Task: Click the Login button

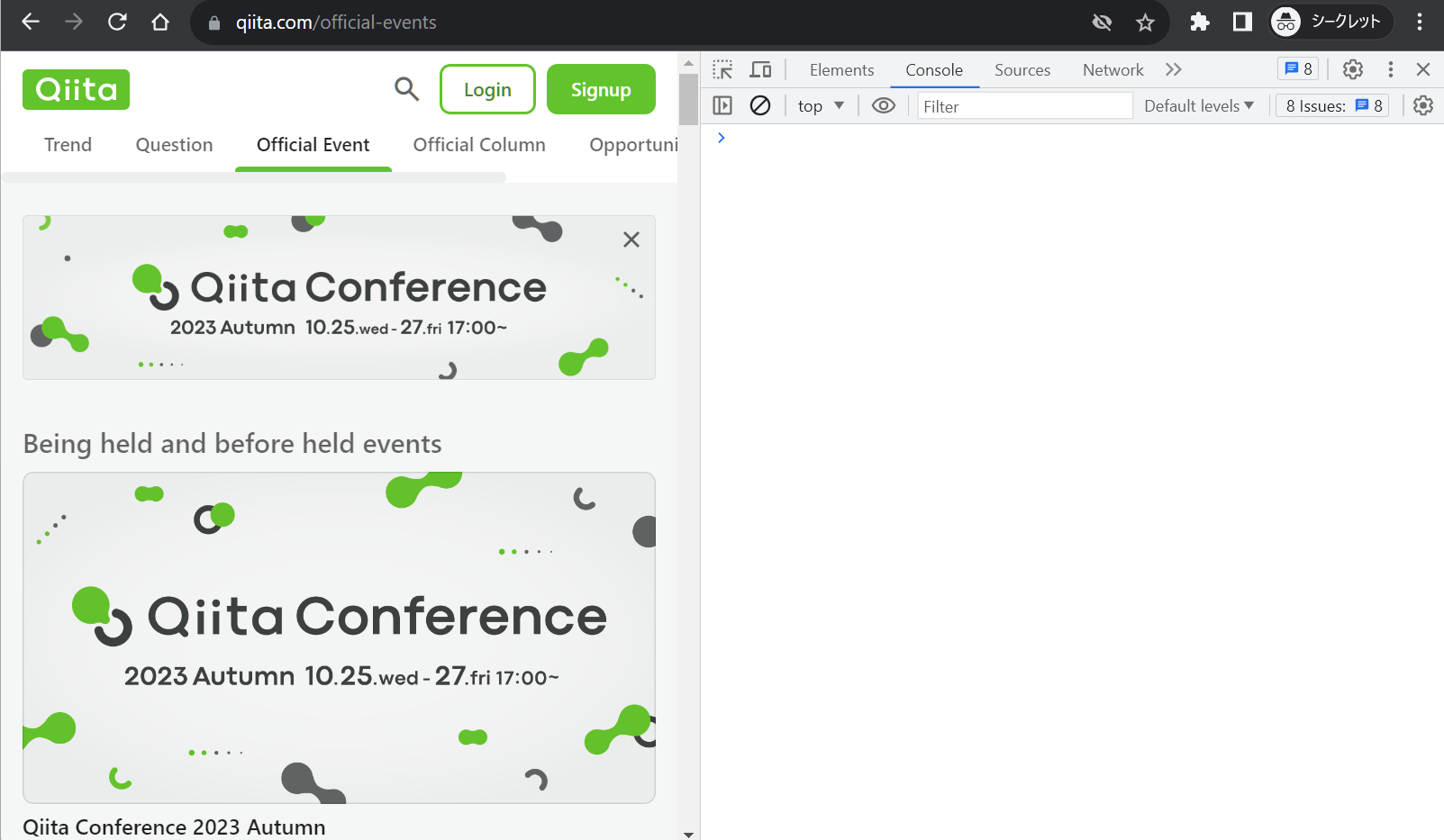Action: point(487,89)
